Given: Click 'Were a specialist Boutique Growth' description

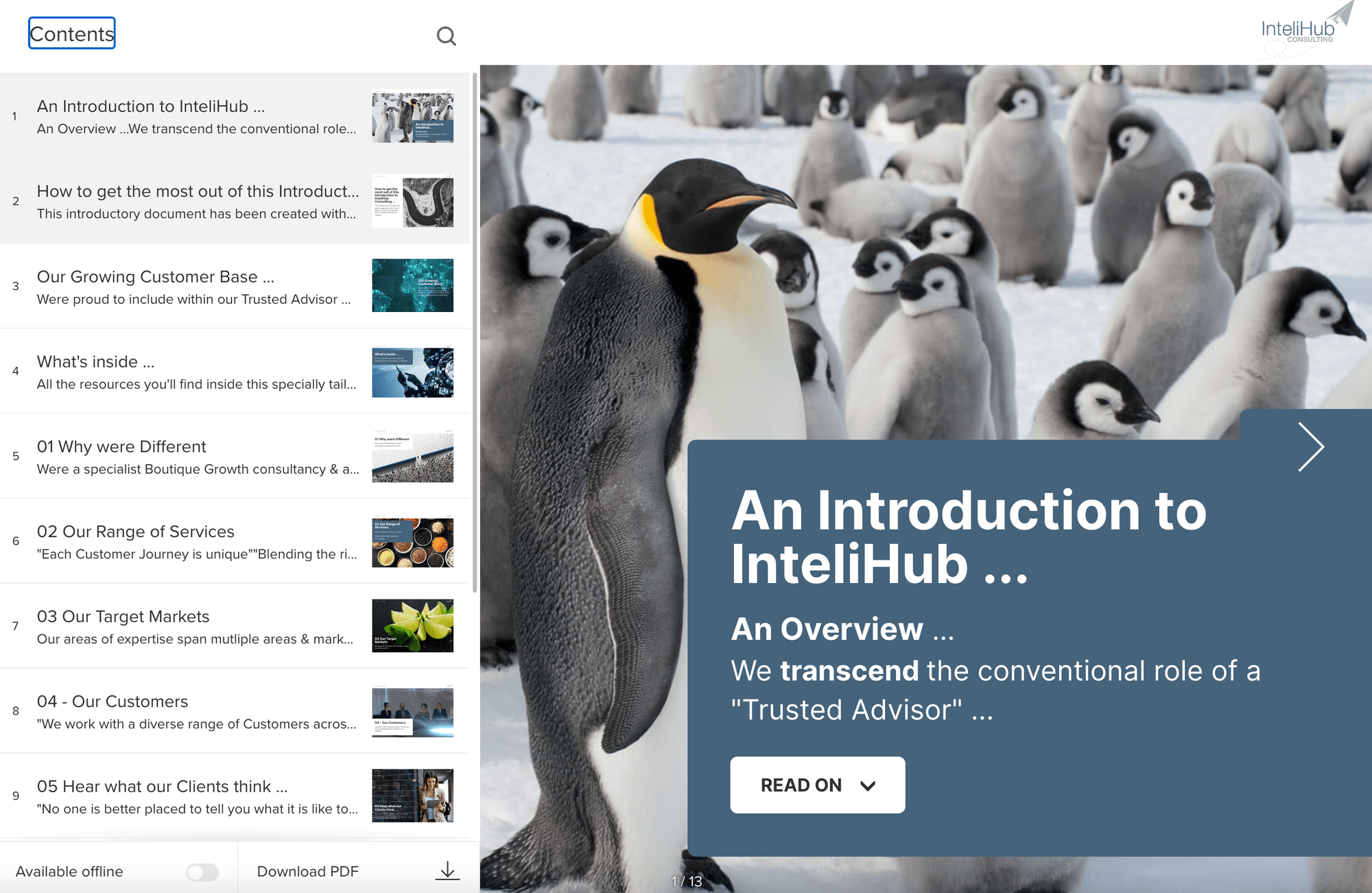Looking at the screenshot, I should point(198,469).
